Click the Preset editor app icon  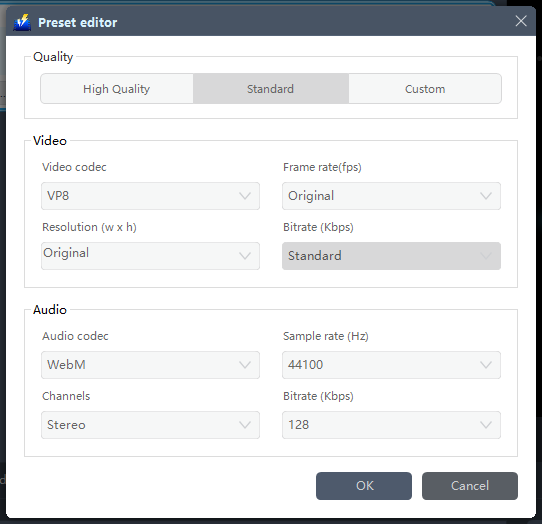pos(22,22)
